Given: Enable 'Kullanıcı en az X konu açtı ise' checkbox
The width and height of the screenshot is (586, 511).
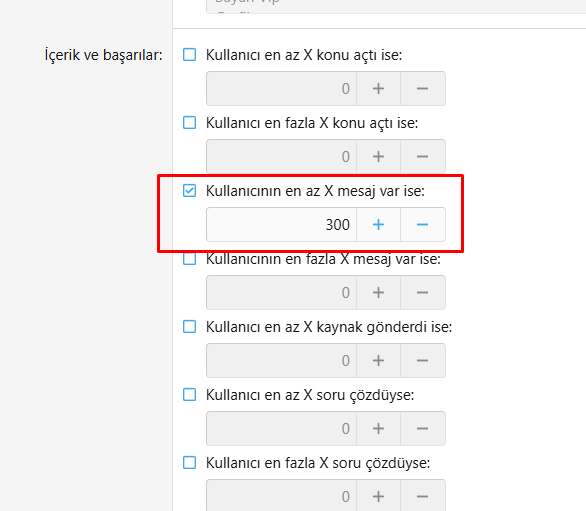Looking at the screenshot, I should point(189,55).
